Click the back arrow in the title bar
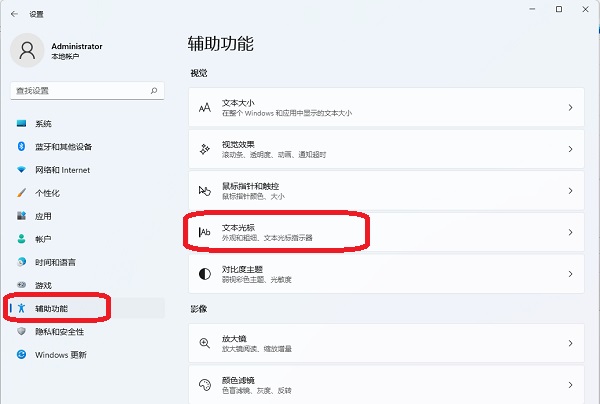 point(13,15)
